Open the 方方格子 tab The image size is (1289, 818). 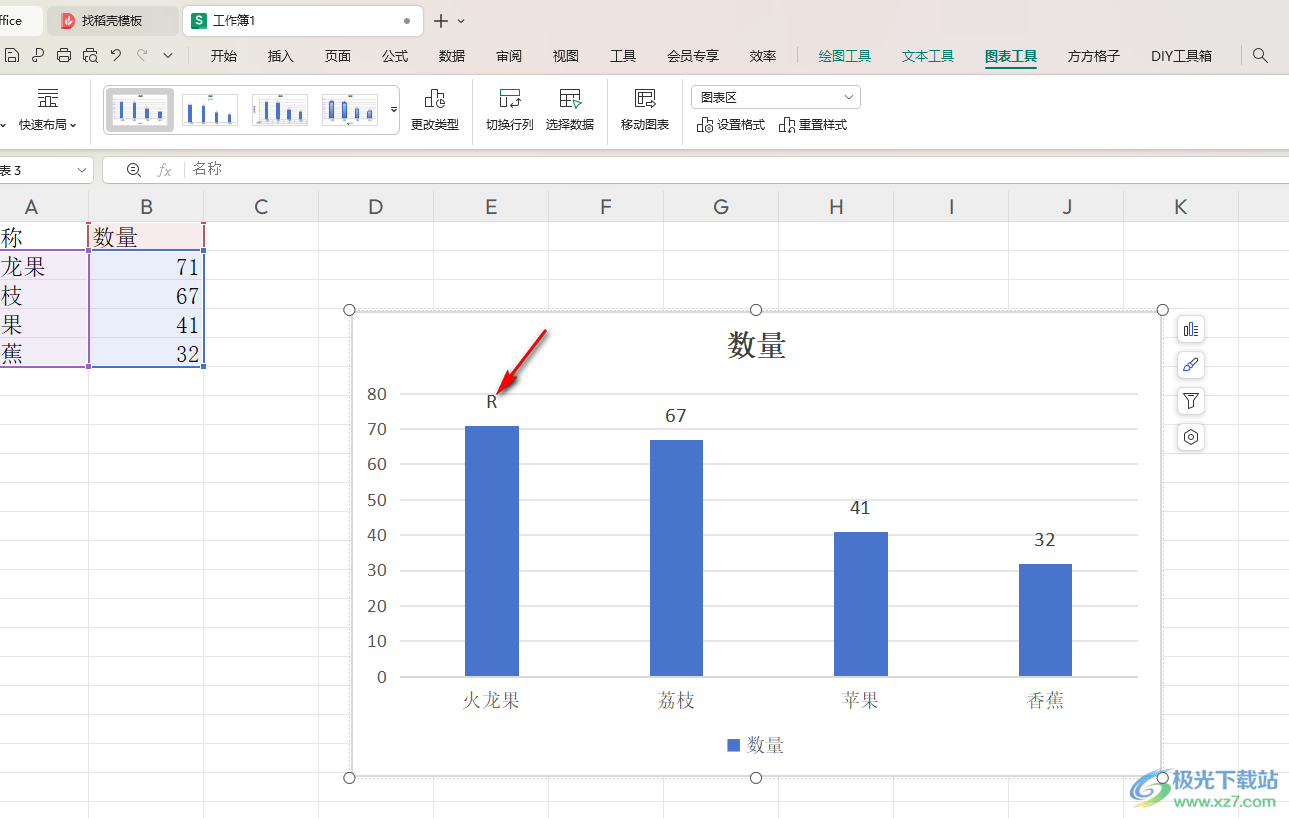[x=1094, y=56]
